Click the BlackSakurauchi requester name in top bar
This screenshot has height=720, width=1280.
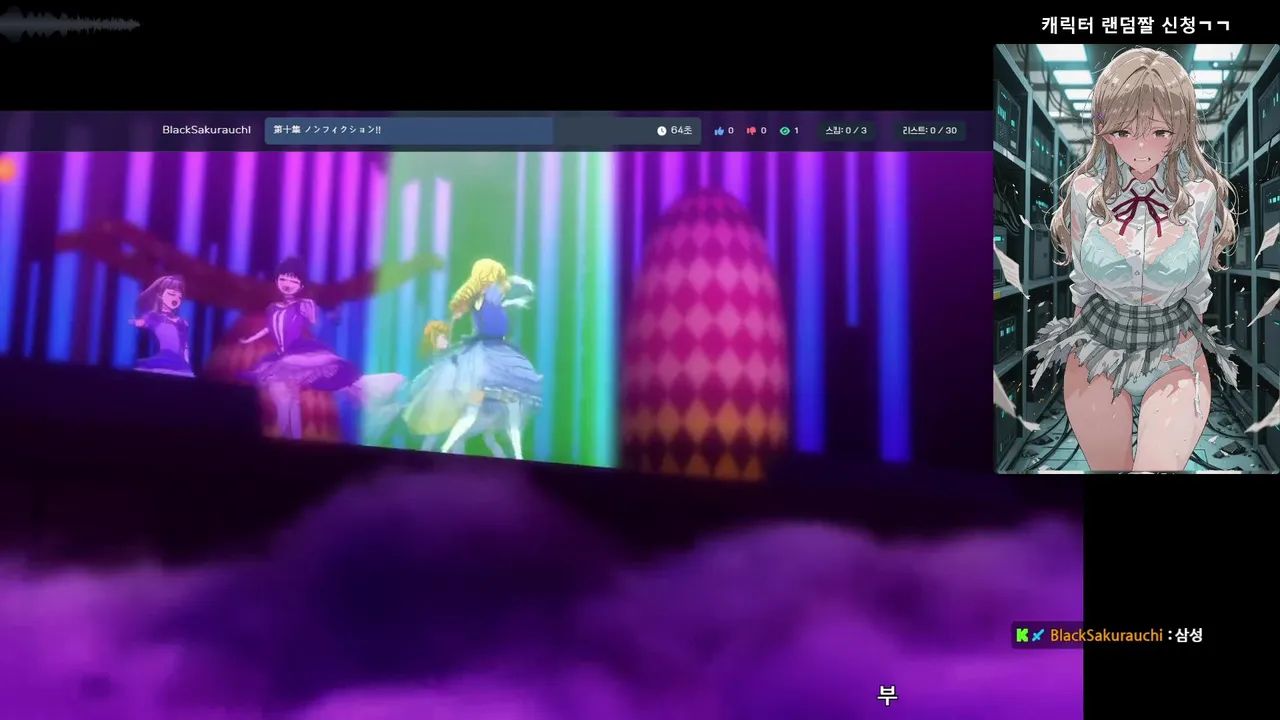(x=206, y=131)
